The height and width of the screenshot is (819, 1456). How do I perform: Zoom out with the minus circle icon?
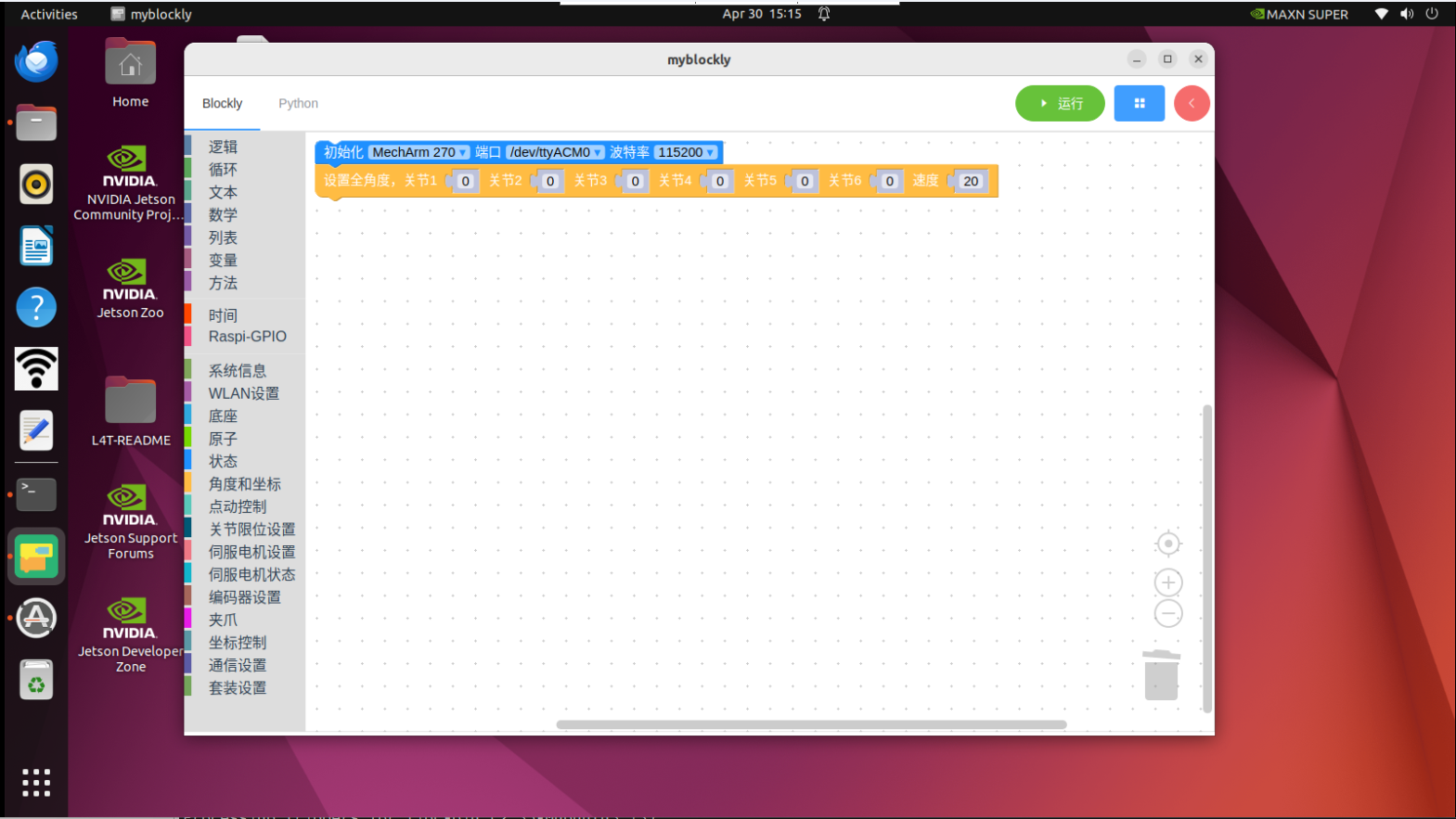[1168, 613]
